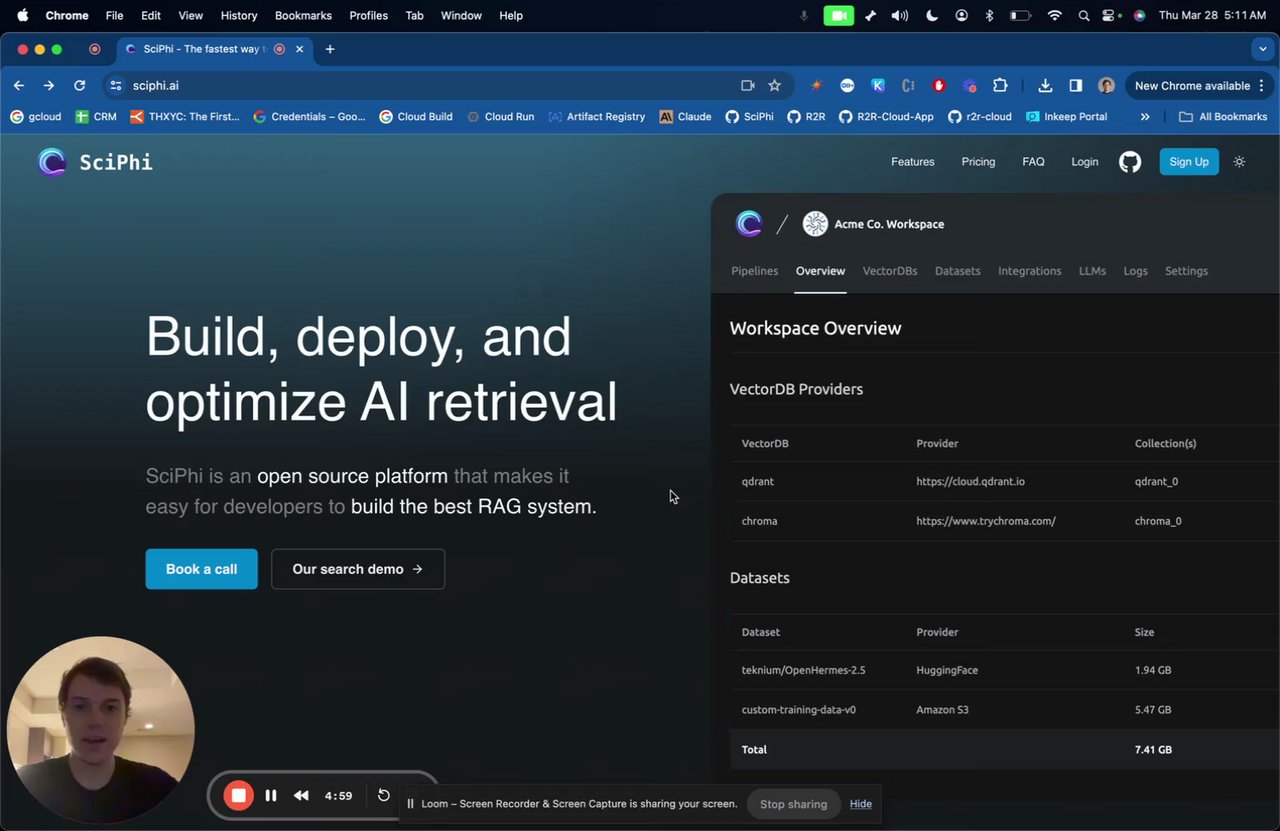This screenshot has height=831, width=1280.
Task: Go forward in browser history
Action: (x=49, y=86)
